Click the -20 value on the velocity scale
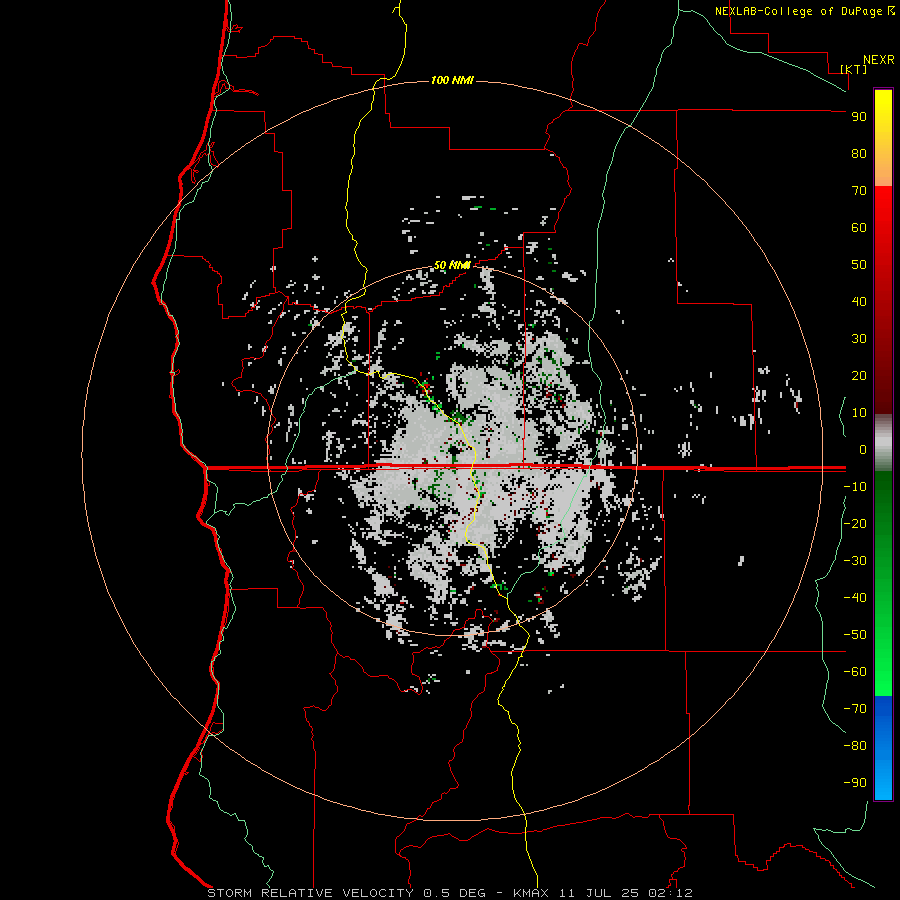900x900 pixels. 855,524
